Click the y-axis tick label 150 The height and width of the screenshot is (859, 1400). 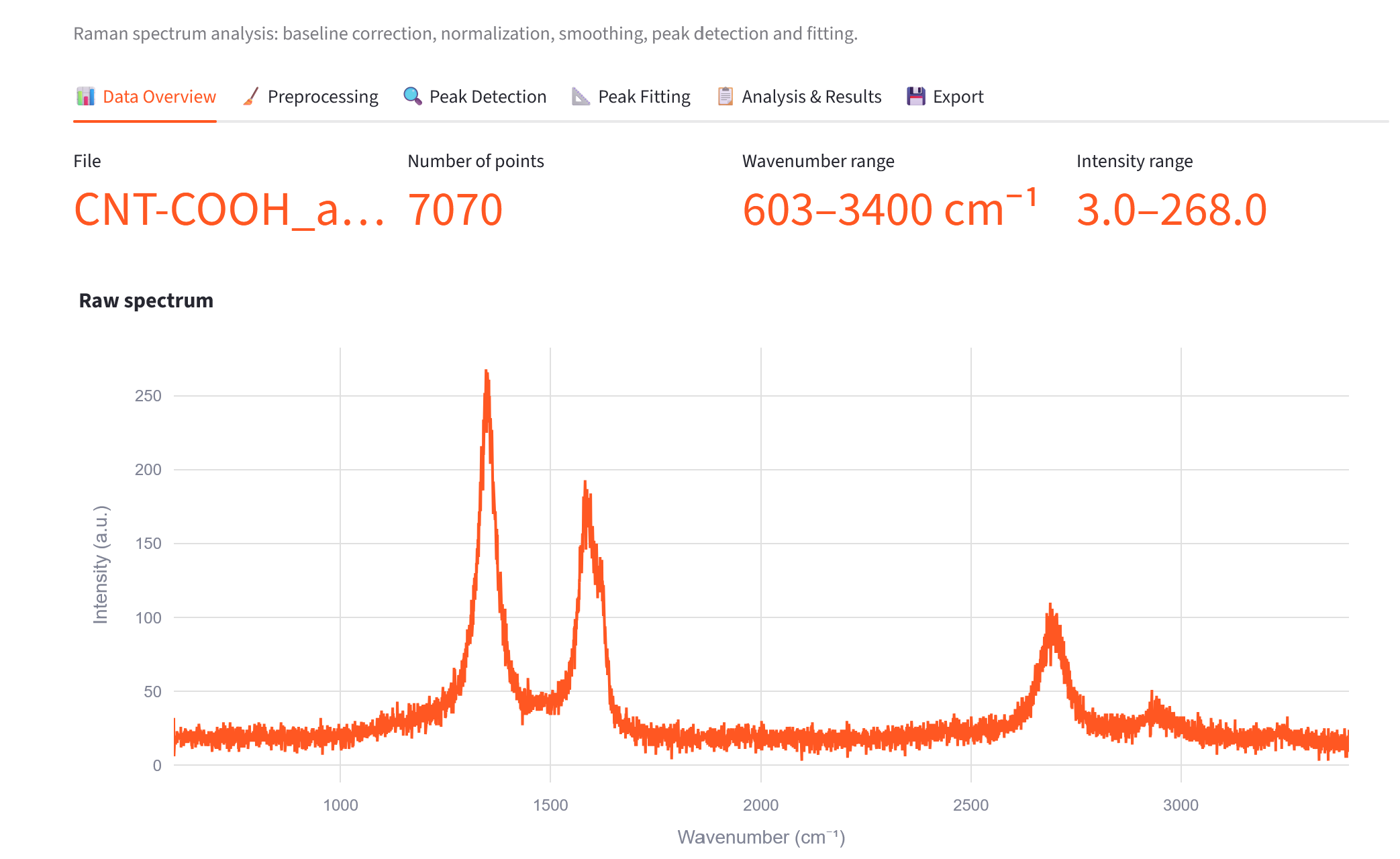pos(148,544)
